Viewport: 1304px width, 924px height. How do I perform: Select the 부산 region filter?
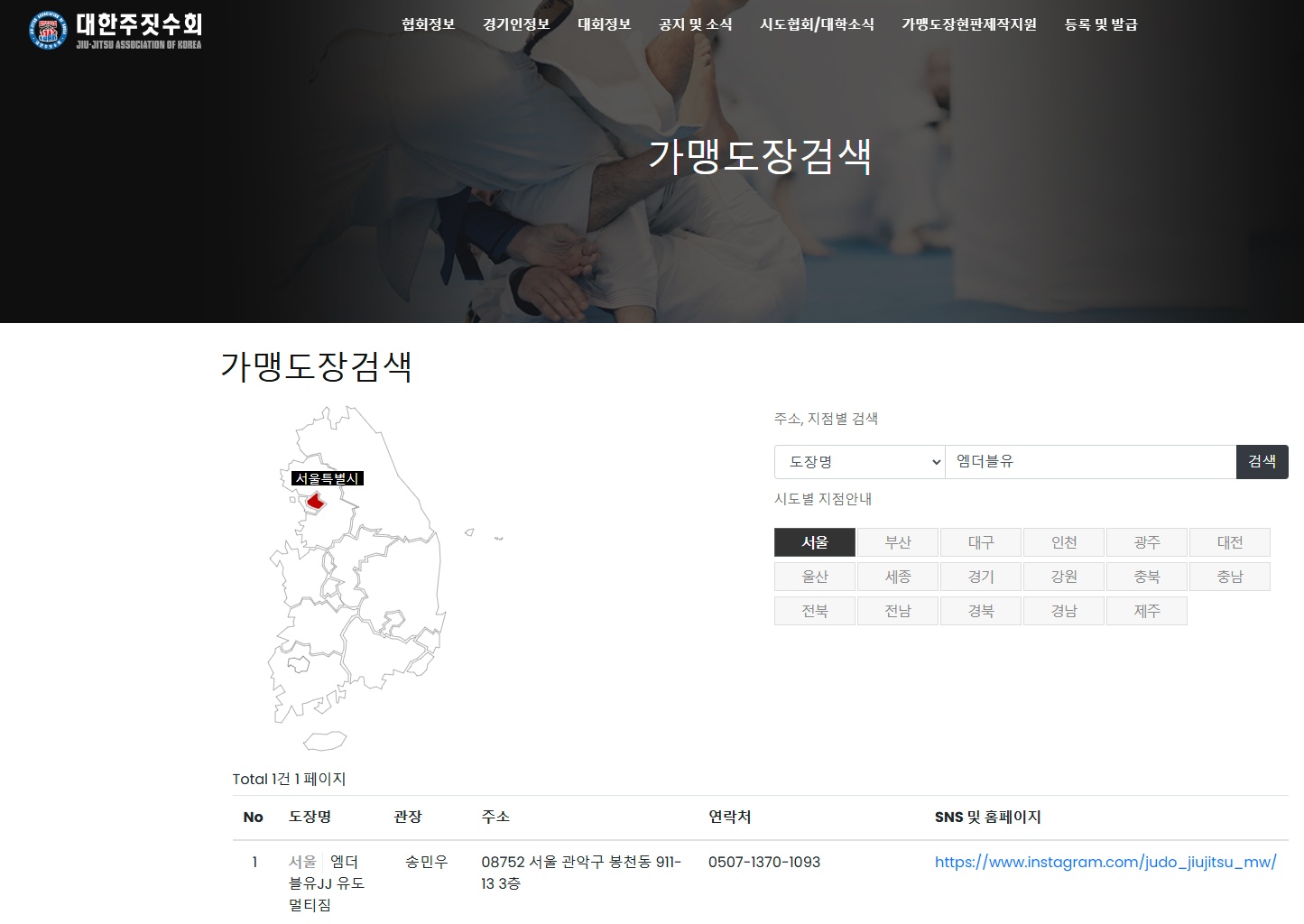(x=898, y=542)
